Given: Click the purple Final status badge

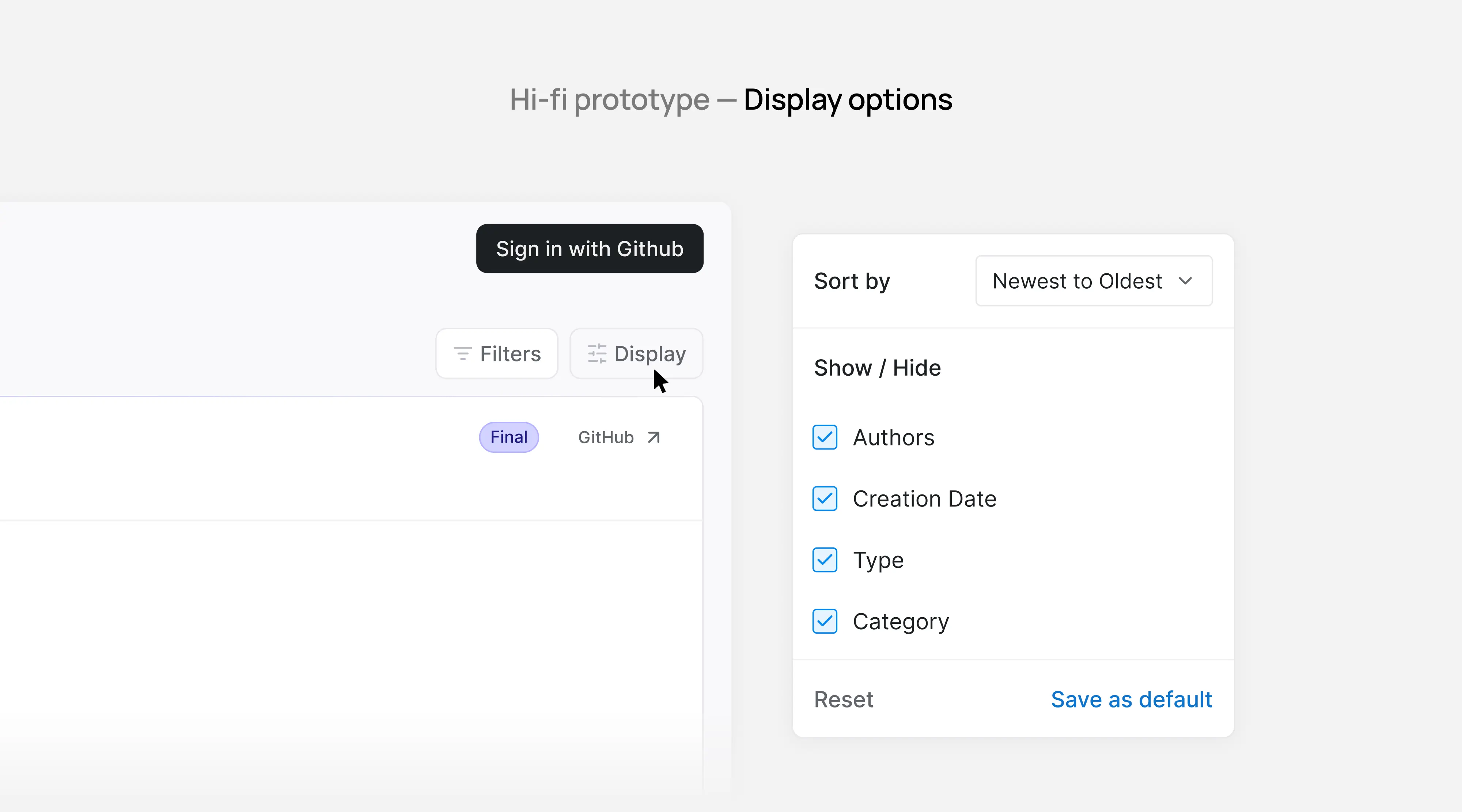Looking at the screenshot, I should [508, 437].
